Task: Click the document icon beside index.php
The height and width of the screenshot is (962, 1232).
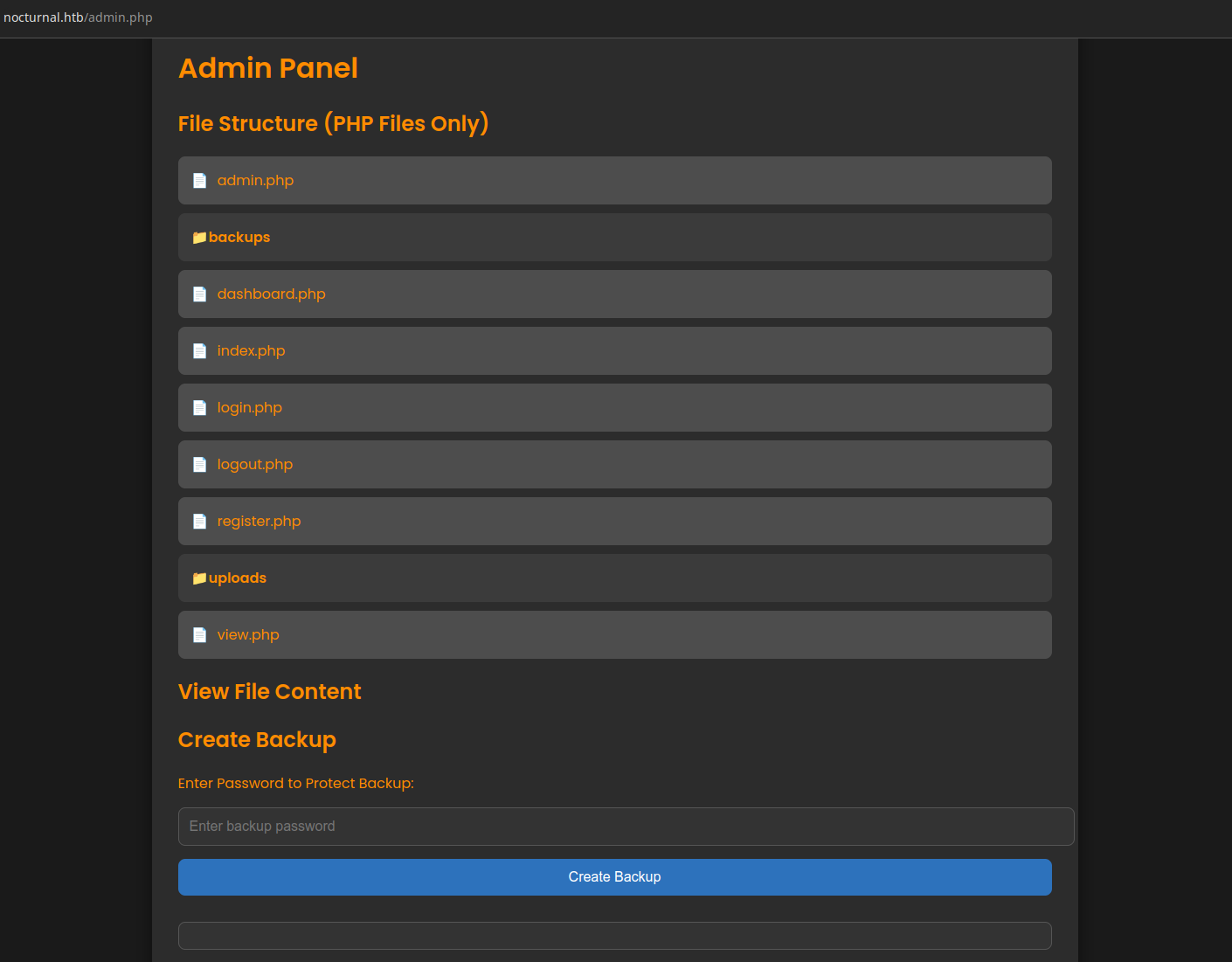Action: click(199, 351)
